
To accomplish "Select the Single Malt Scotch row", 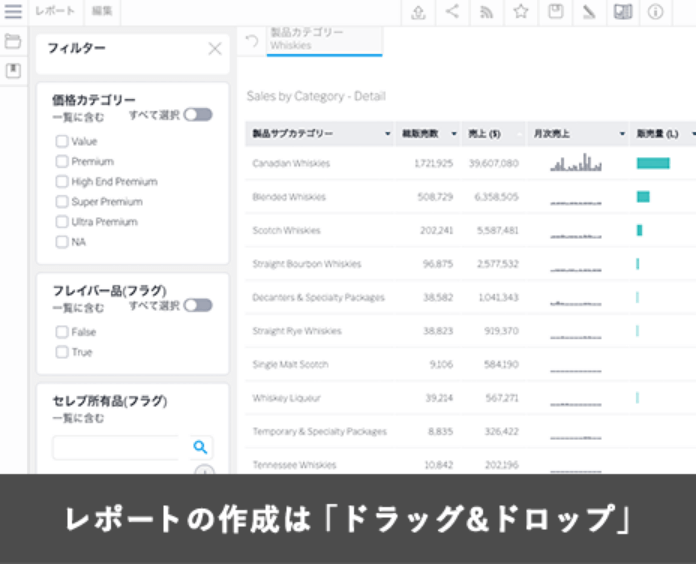I will (x=471, y=364).
